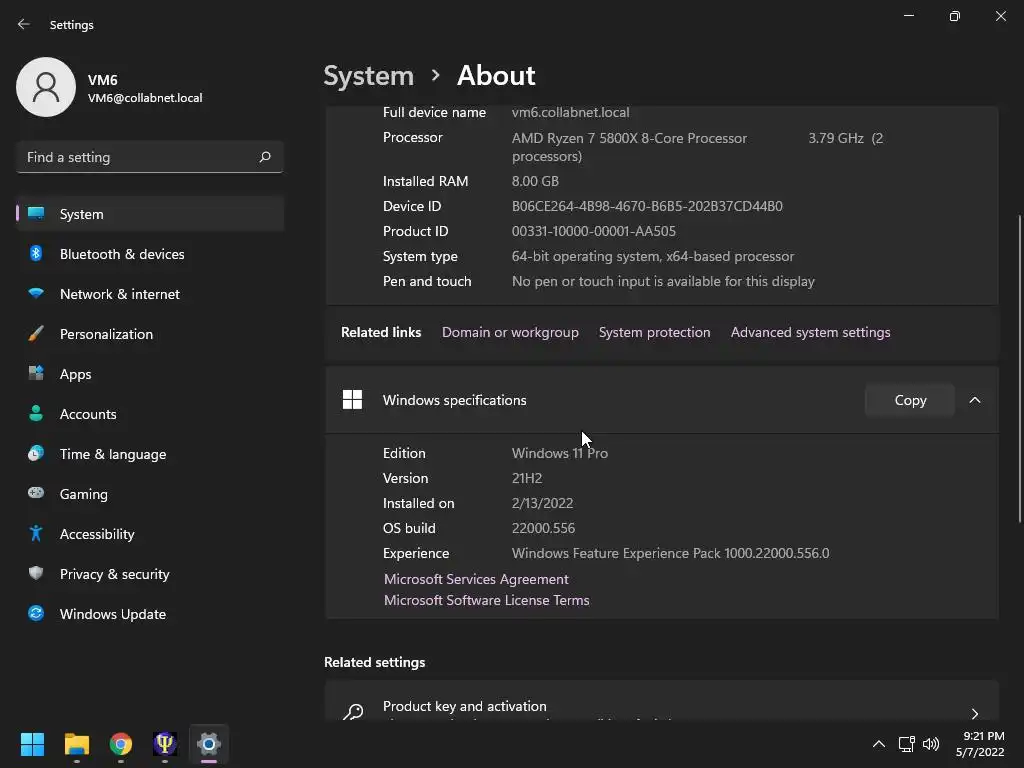Open the Windows Start menu
Screen dimensions: 1024x768
32,744
